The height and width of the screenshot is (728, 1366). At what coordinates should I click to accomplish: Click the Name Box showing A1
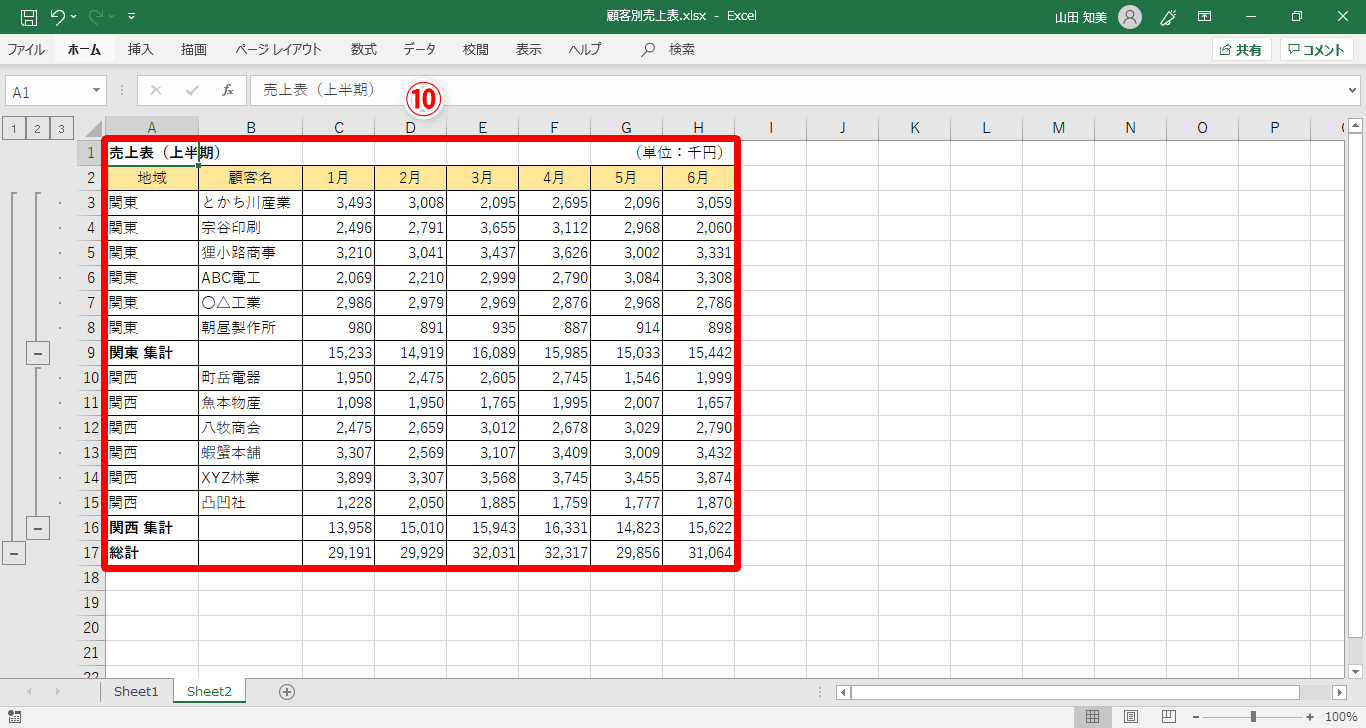(x=47, y=91)
